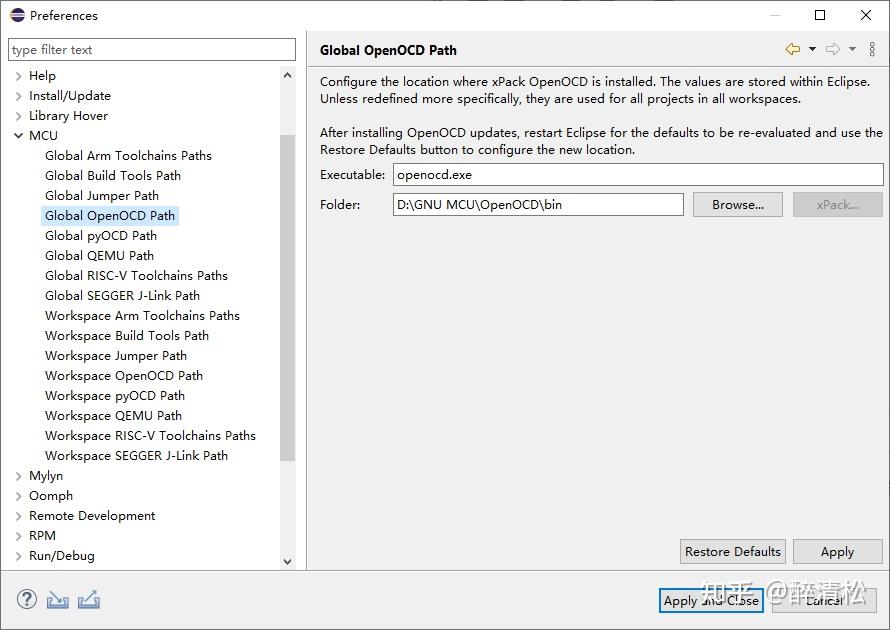Focus the Executable text field
The image size is (890, 630).
(638, 175)
